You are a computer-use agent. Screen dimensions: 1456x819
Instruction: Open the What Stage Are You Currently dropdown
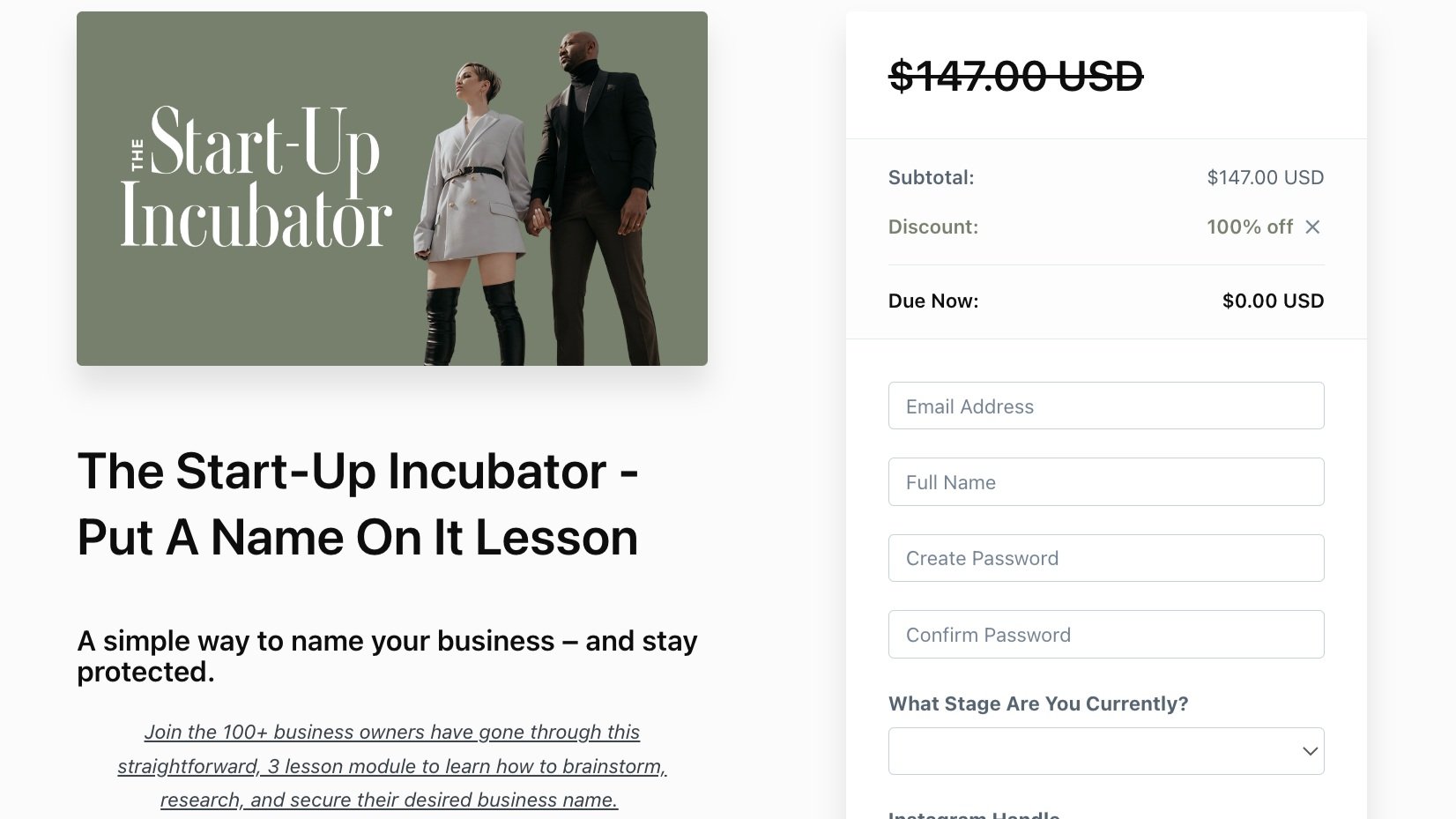tap(1106, 751)
